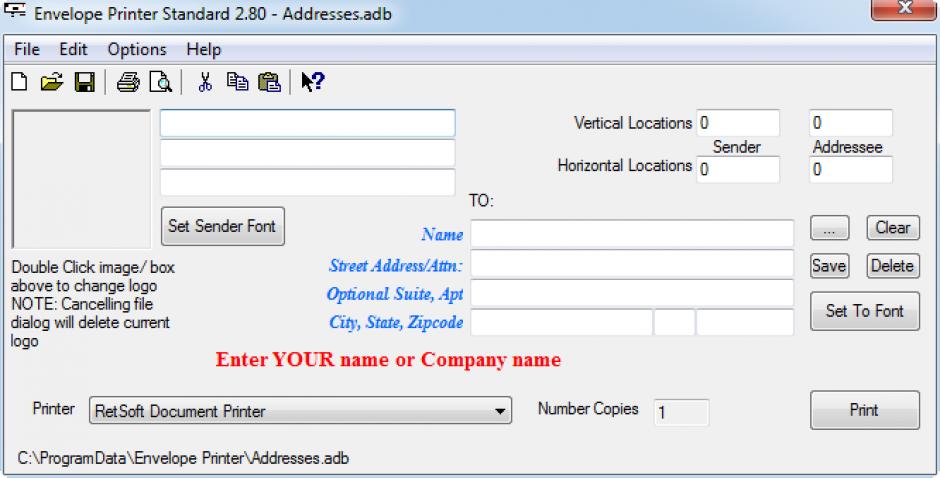Click the Number Copies field
The height and width of the screenshot is (478, 940).
(681, 413)
